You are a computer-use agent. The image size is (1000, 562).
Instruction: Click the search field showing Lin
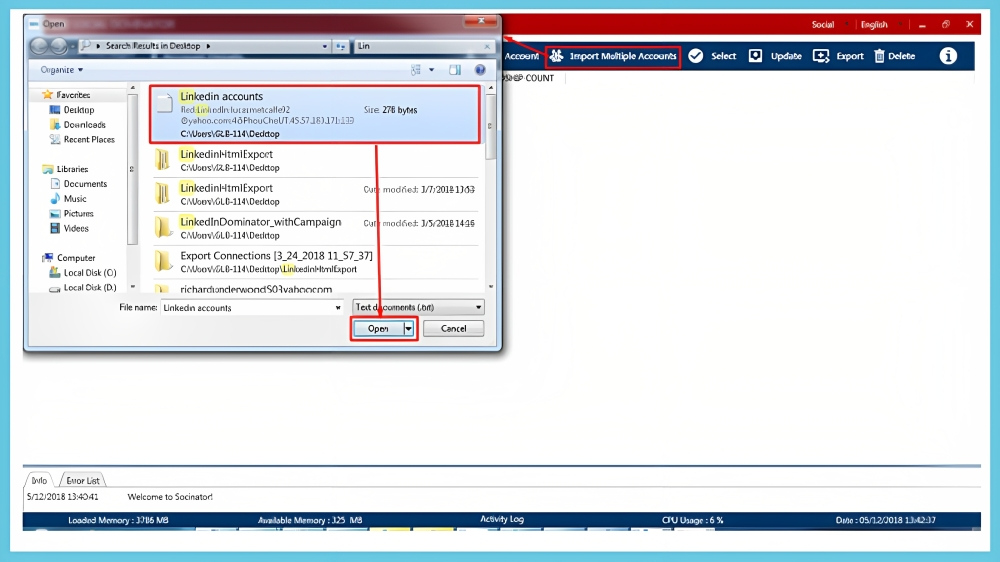pyautogui.click(x=418, y=46)
